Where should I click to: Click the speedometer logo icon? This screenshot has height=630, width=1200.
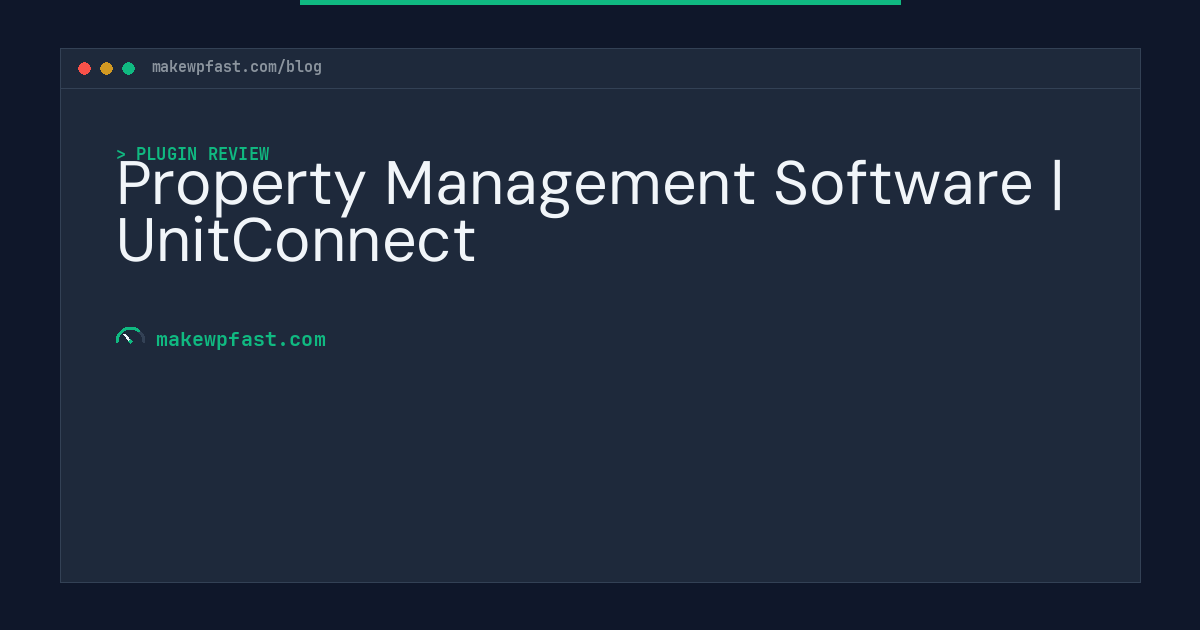pyautogui.click(x=130, y=338)
